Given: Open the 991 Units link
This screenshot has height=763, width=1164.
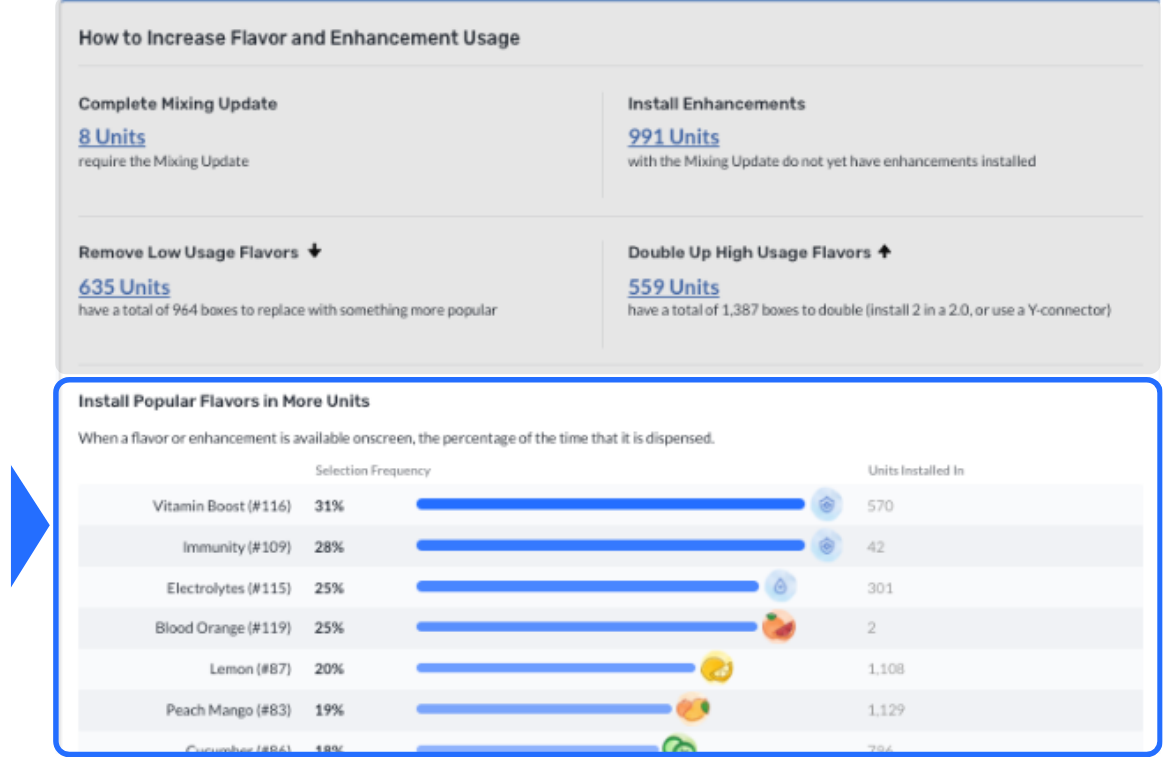Looking at the screenshot, I should pyautogui.click(x=673, y=137).
